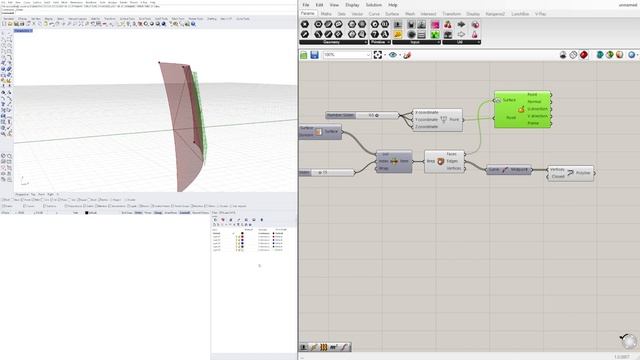Switch to the Maths component tab
The height and width of the screenshot is (360, 640).
click(326, 14)
